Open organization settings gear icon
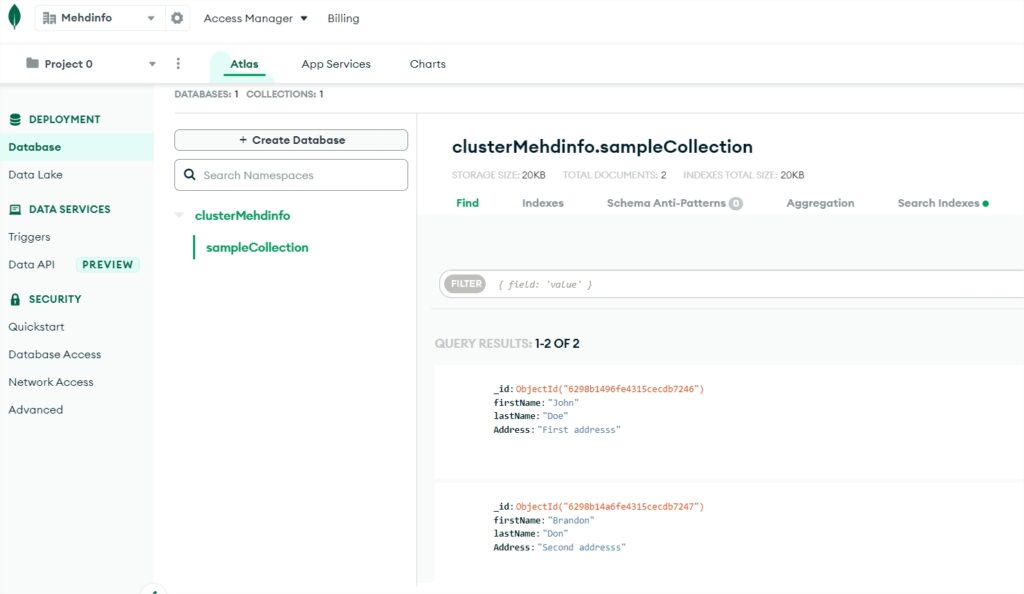The image size is (1024, 594). (x=177, y=18)
